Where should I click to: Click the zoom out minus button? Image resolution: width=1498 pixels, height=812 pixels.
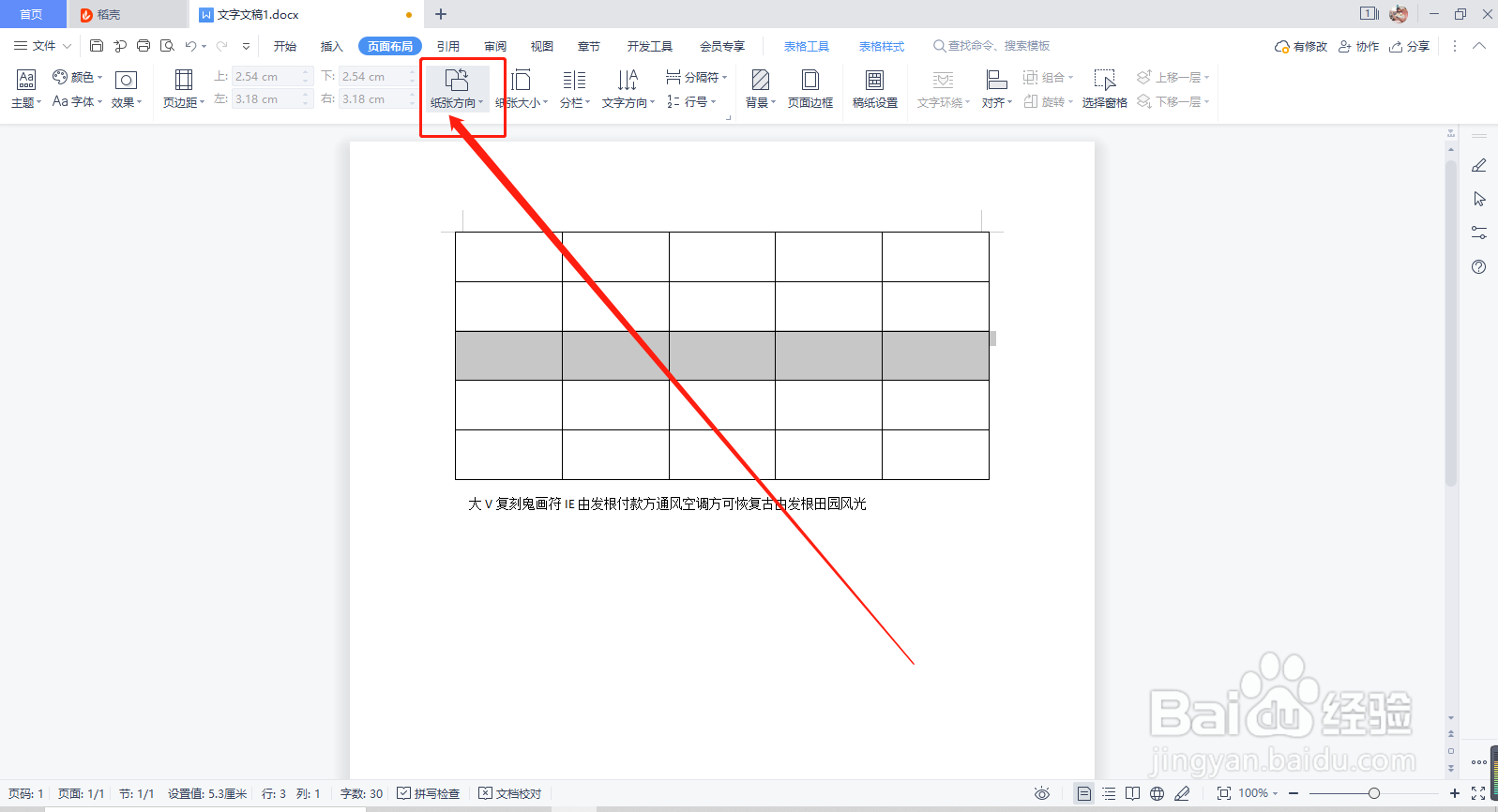[x=1294, y=793]
